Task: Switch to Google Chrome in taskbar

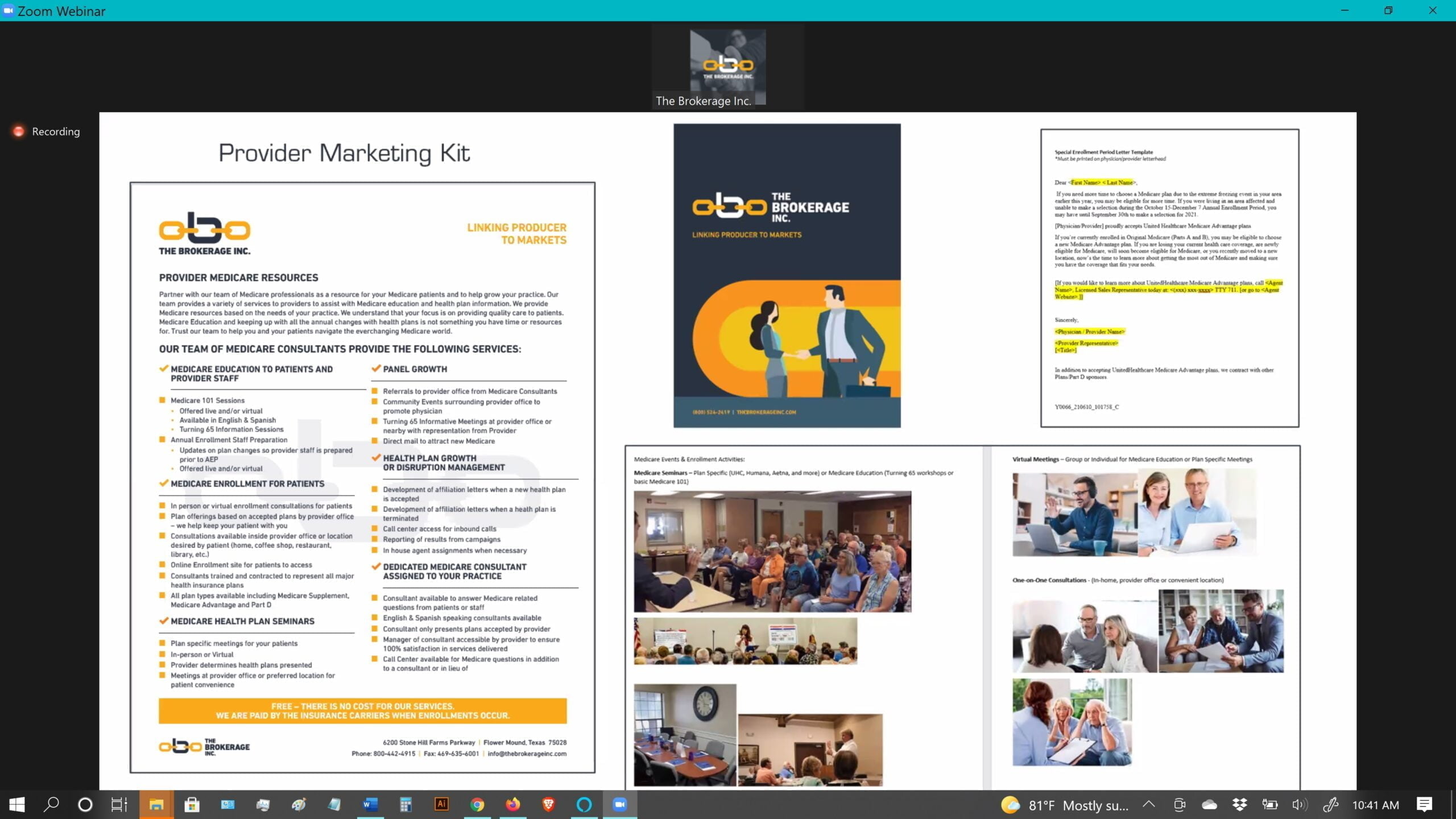Action: pos(477,804)
